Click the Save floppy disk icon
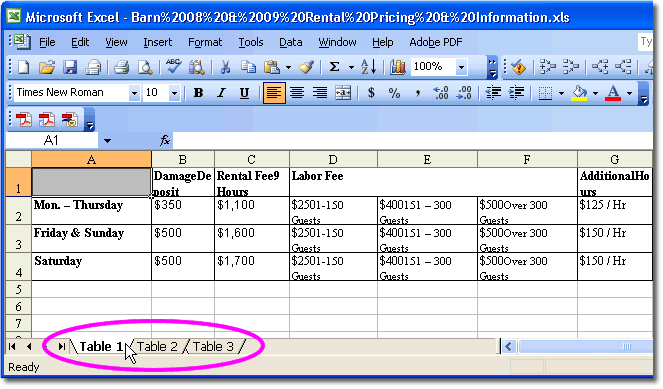 click(x=70, y=67)
